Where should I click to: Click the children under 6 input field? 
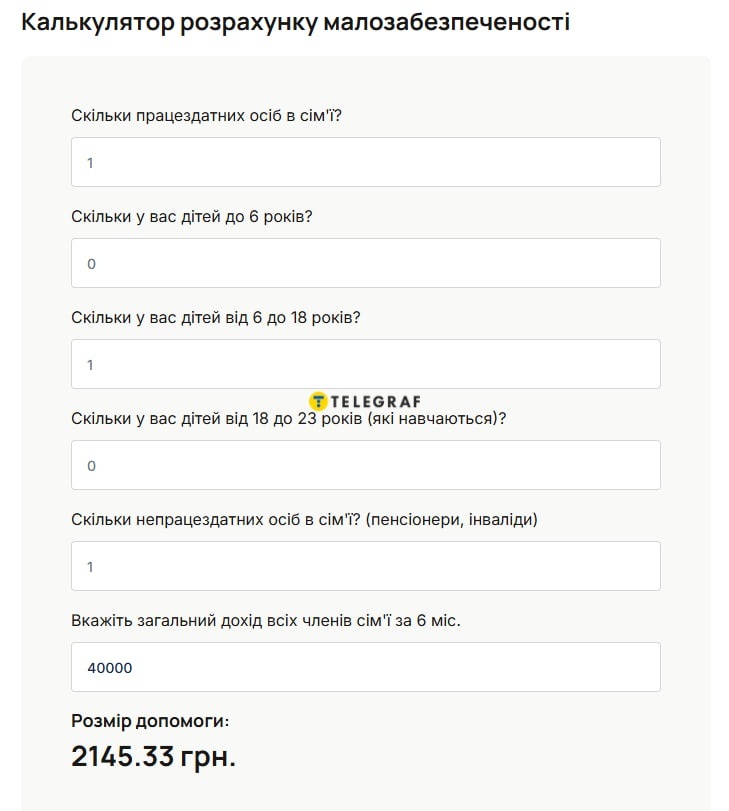pos(365,263)
